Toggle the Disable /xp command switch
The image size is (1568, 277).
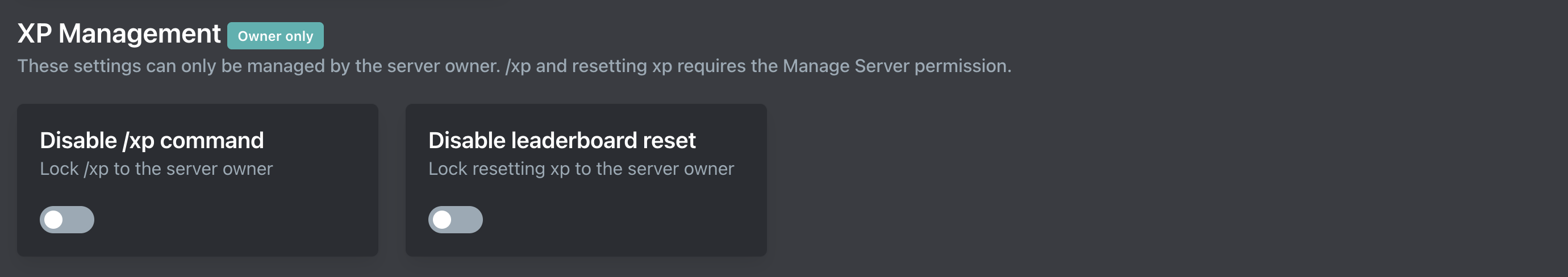coord(67,220)
